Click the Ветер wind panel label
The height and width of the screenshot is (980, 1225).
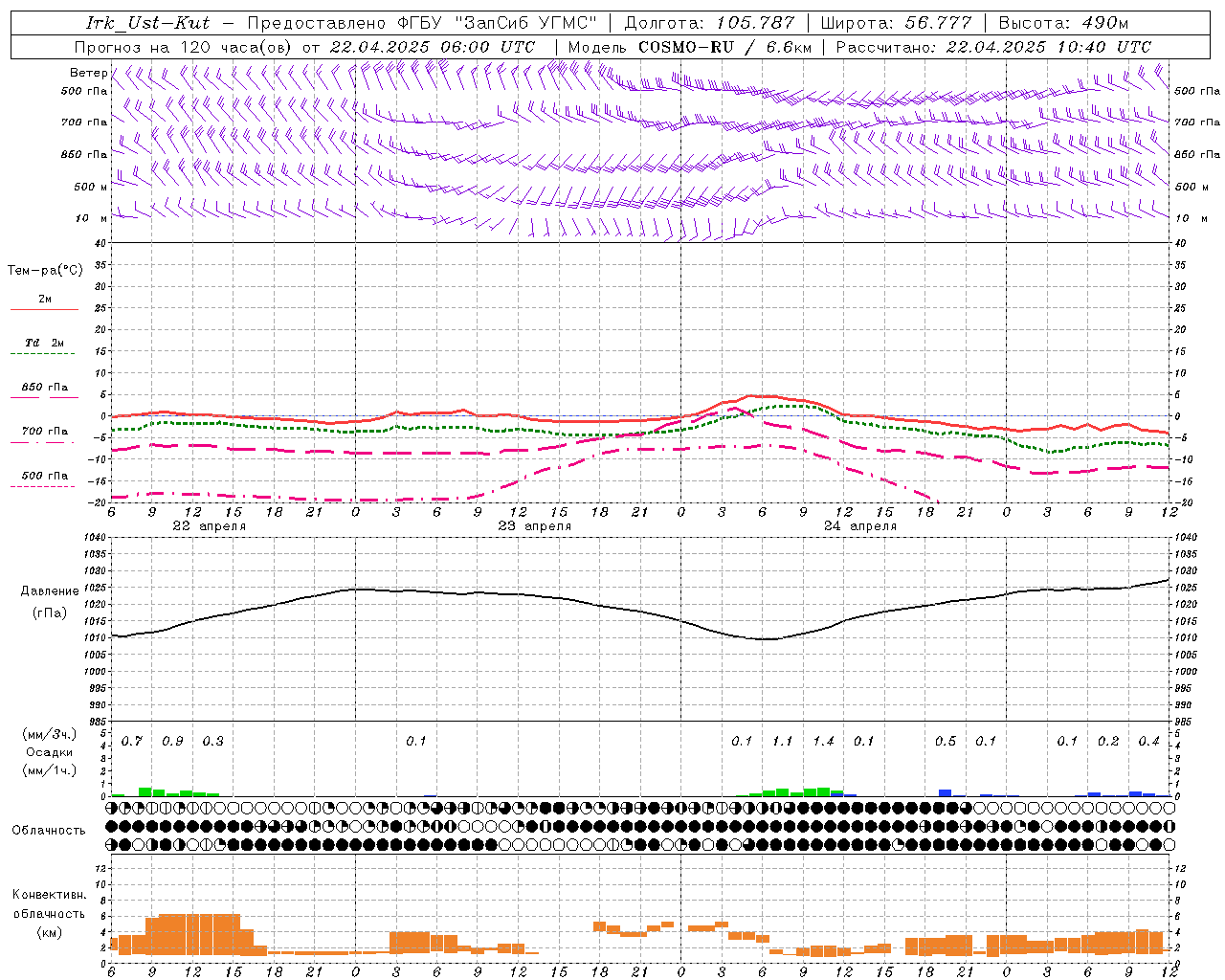[x=88, y=73]
